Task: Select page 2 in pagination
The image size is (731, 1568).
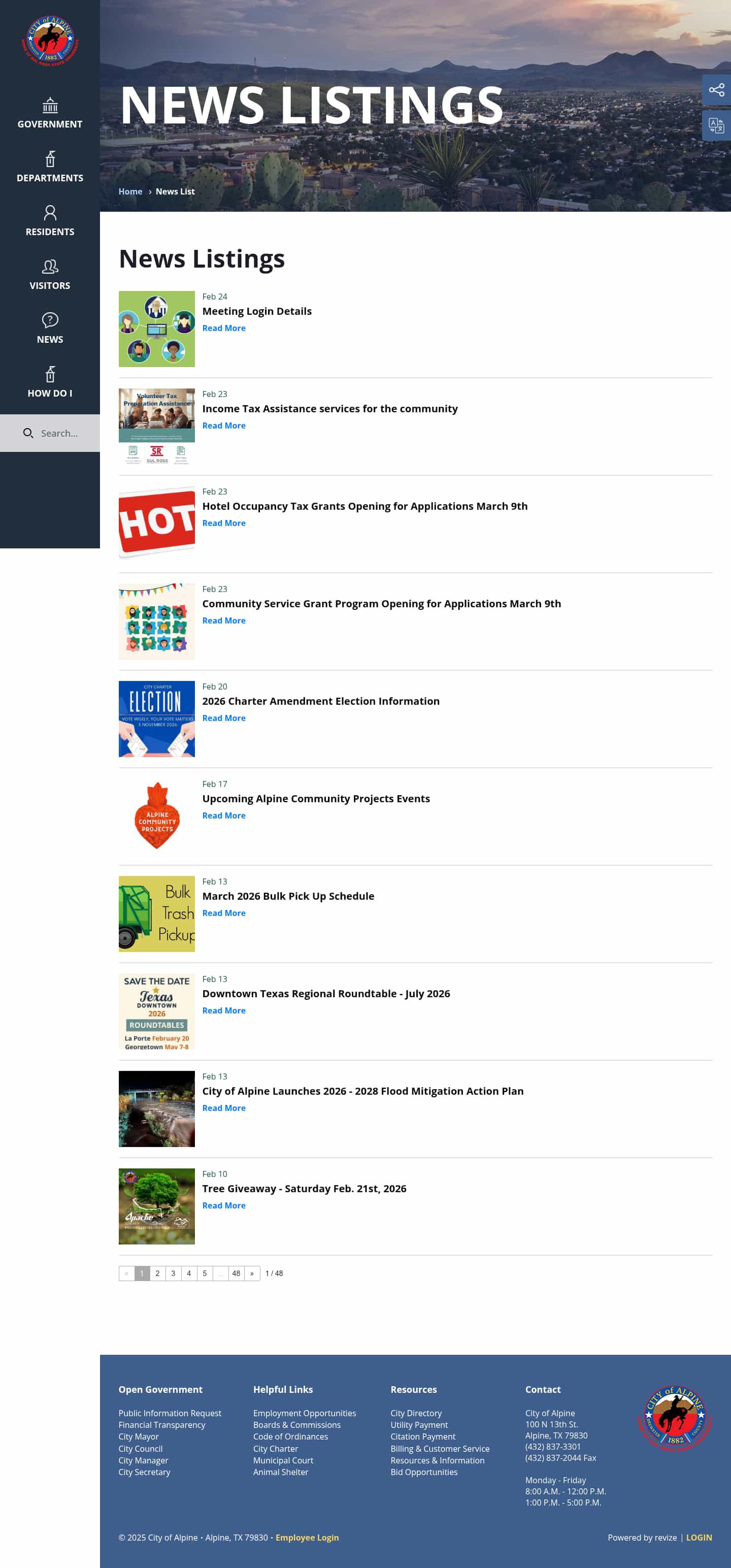Action: point(158,1273)
